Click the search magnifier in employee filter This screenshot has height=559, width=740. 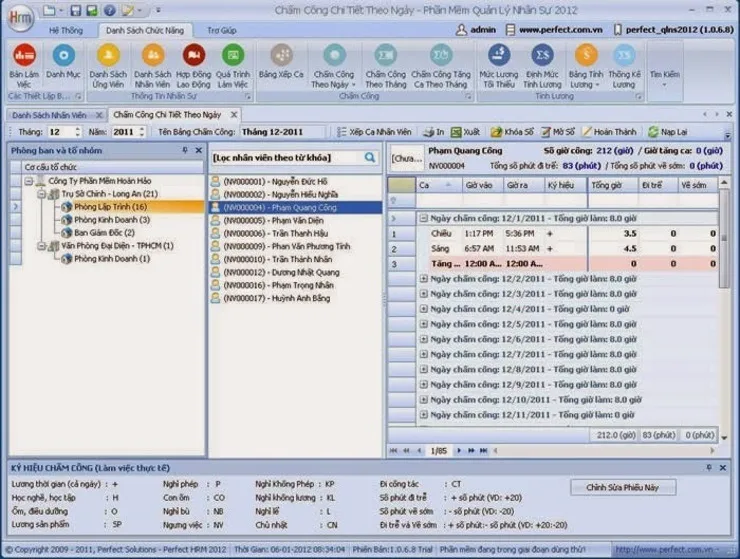click(x=370, y=158)
